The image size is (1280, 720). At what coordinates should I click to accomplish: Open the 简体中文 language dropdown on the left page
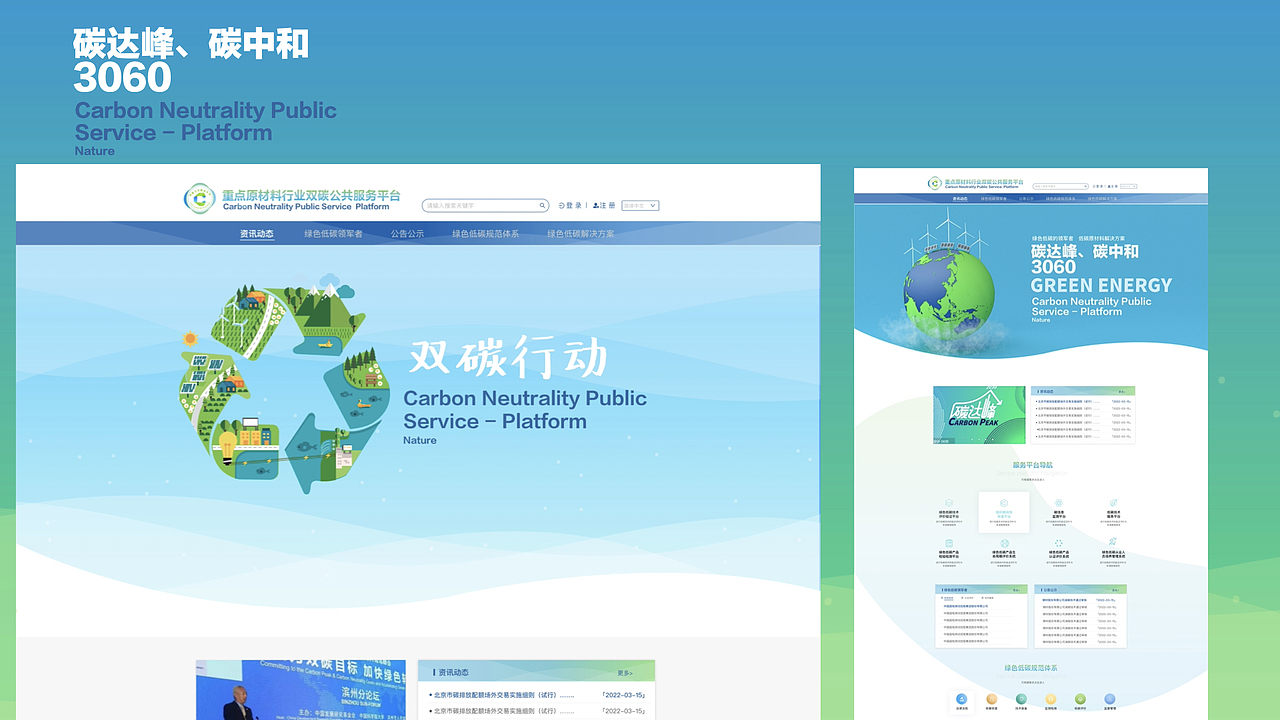pyautogui.click(x=640, y=205)
